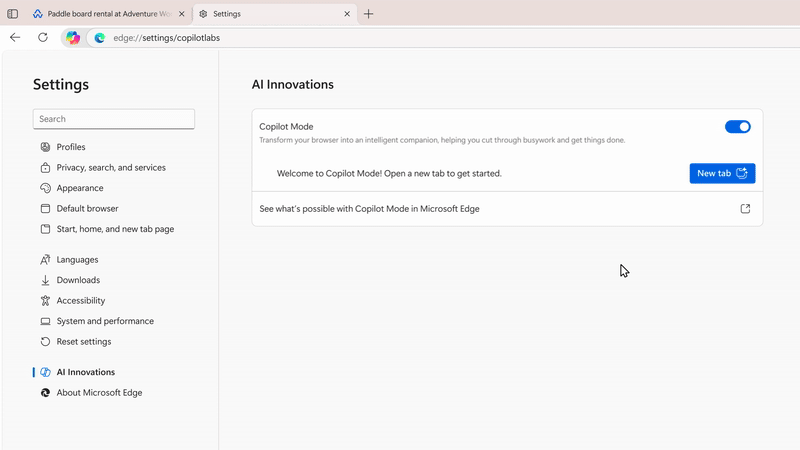Open About Microsoft Edge page

99,393
